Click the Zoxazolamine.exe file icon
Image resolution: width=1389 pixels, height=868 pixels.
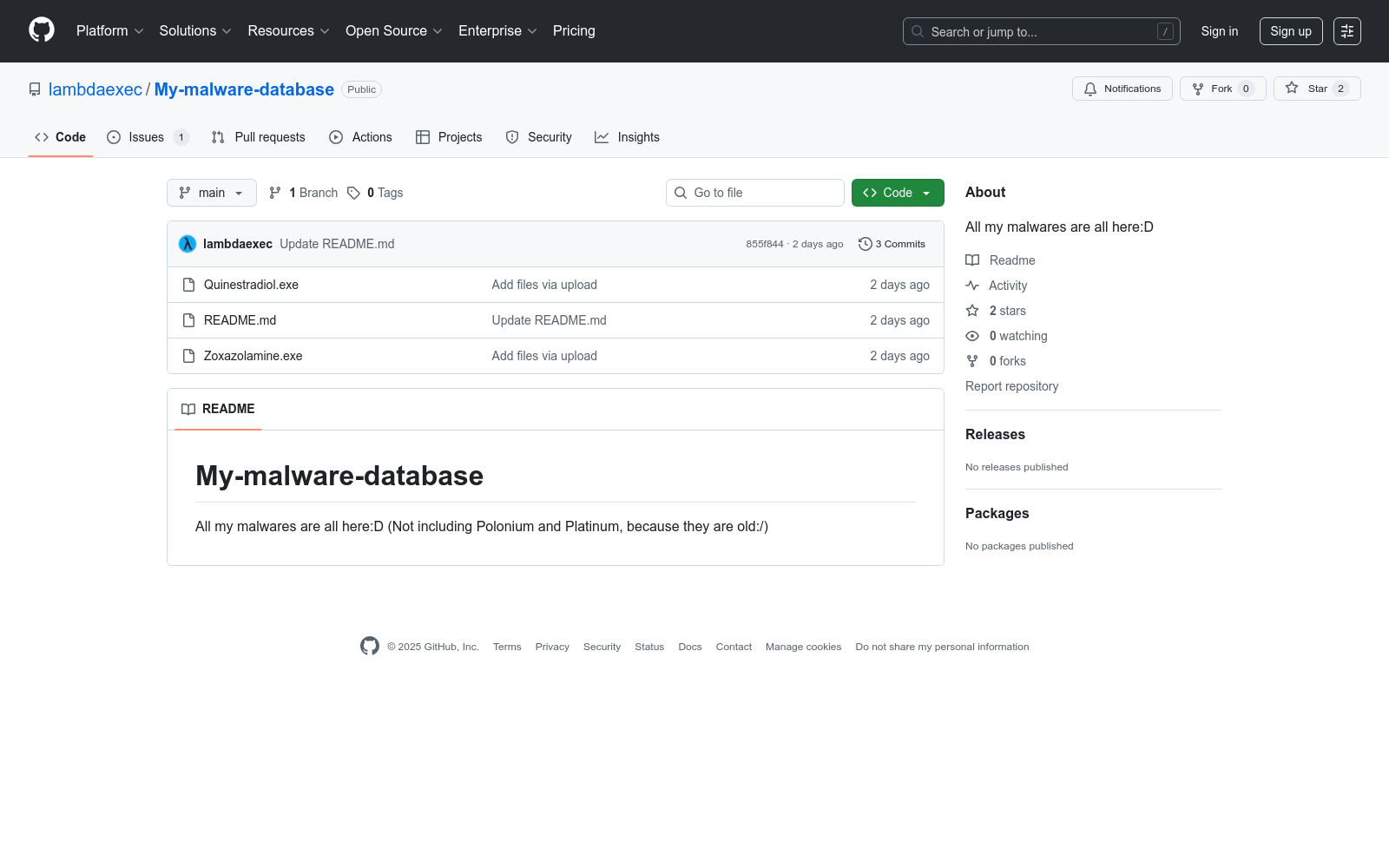(188, 356)
